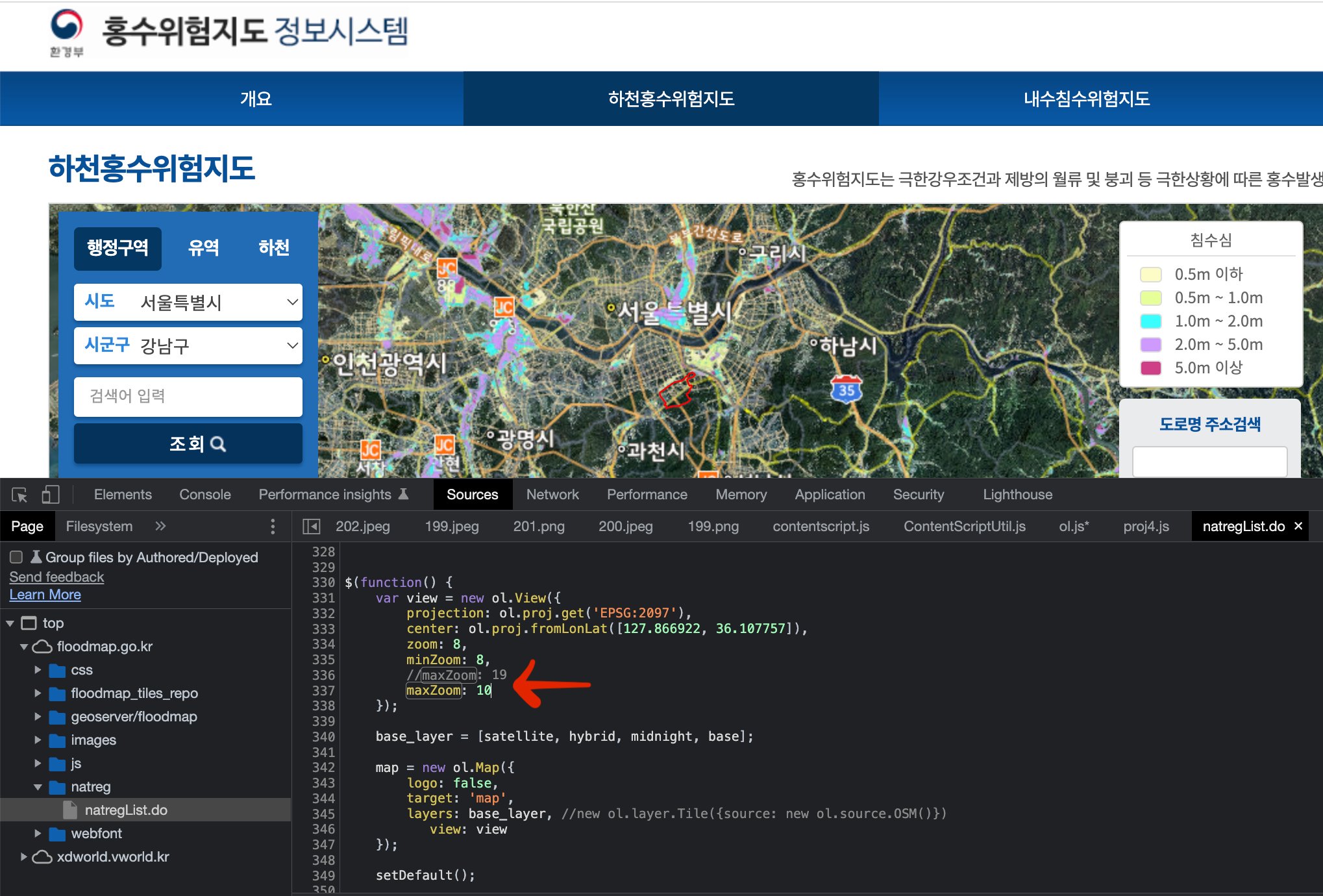Switch to the Network tab in DevTools

tap(552, 494)
